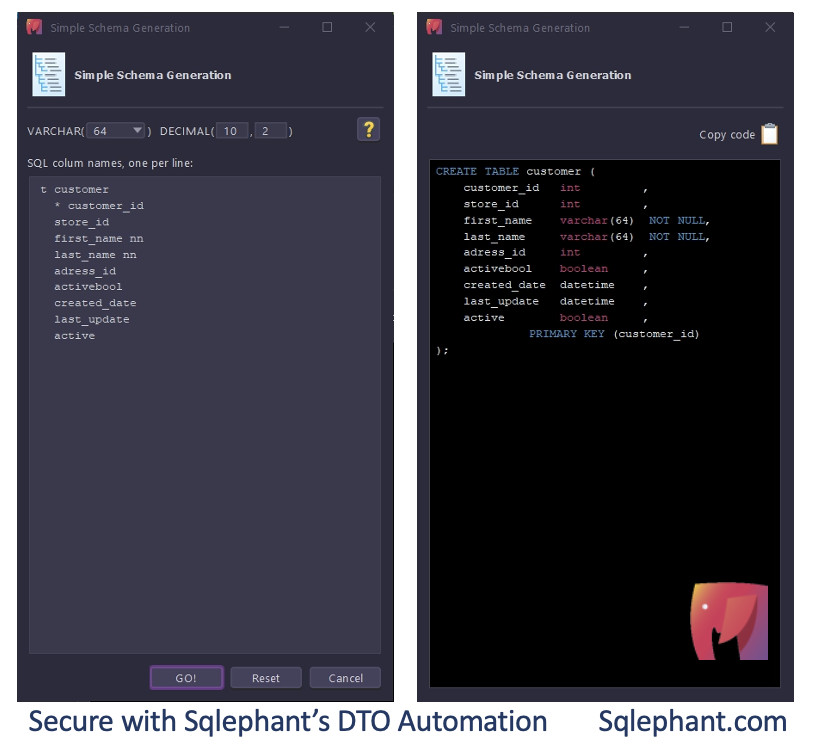Click the Sqlephant app icon in left window title bar
Screen dimensions: 814x750
34,27
